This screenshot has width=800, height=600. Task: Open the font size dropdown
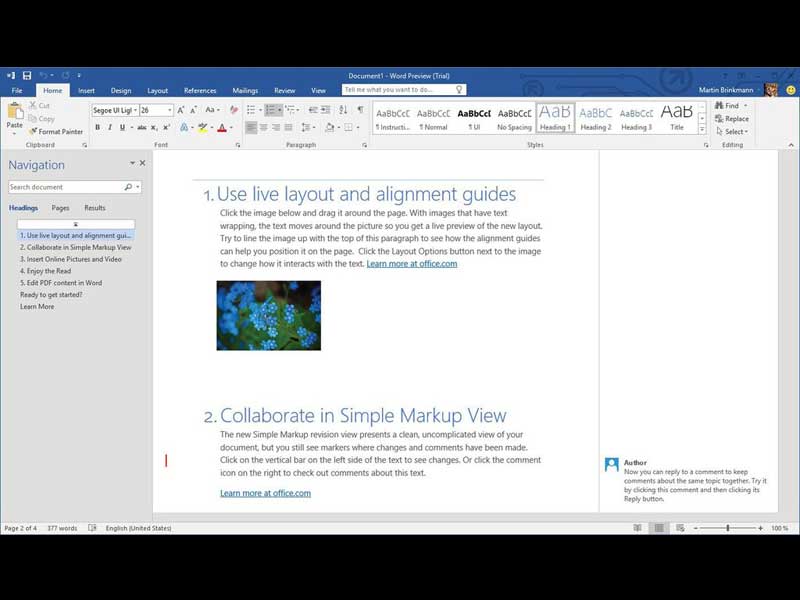[170, 110]
